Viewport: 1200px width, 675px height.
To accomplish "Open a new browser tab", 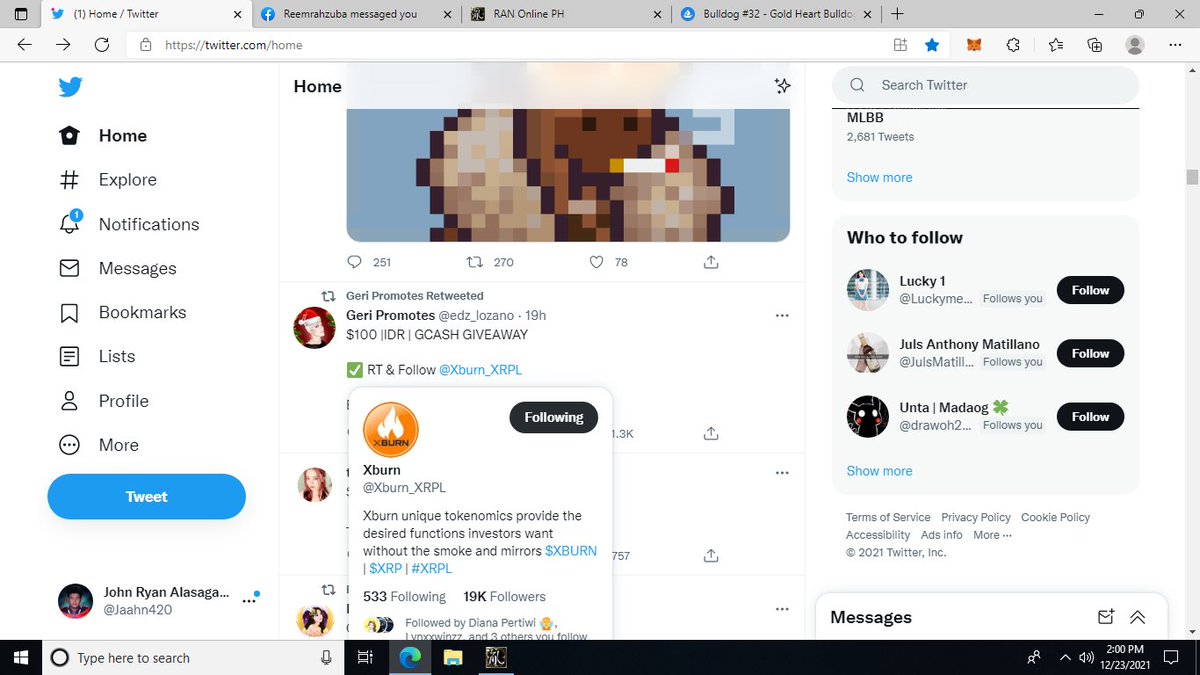I will pos(897,14).
